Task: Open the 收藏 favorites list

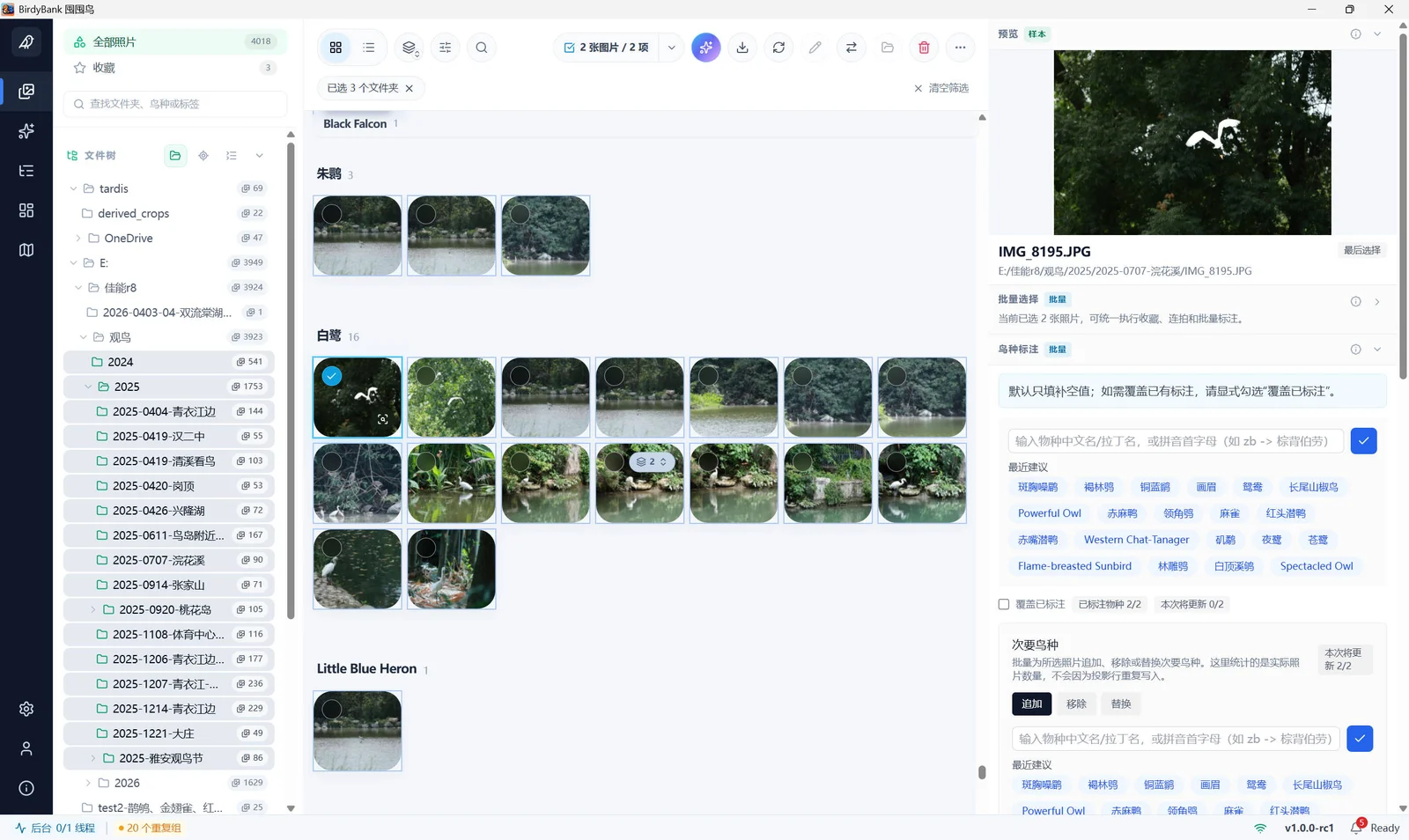Action: [175, 68]
